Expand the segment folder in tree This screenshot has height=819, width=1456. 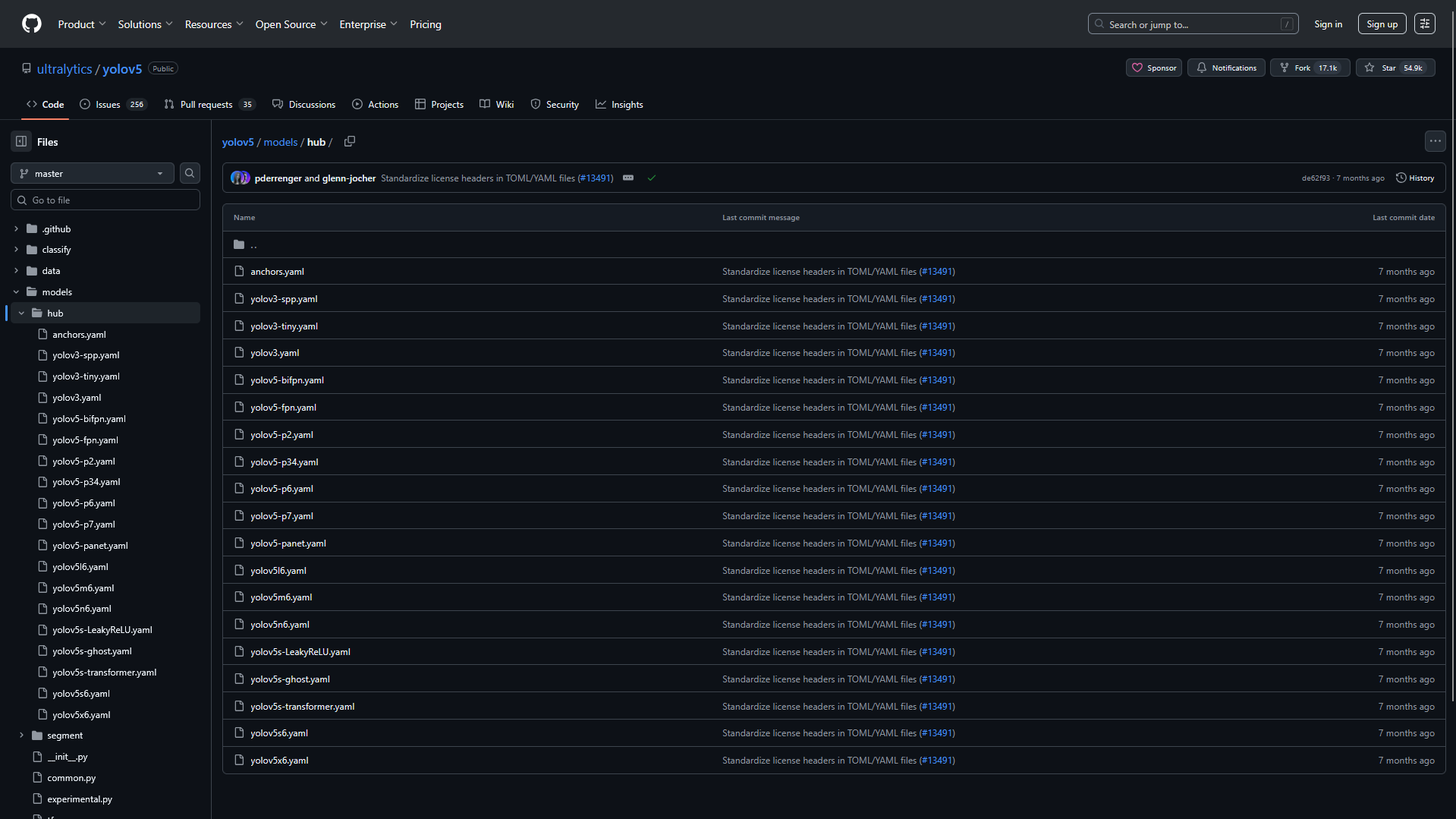click(x=21, y=736)
